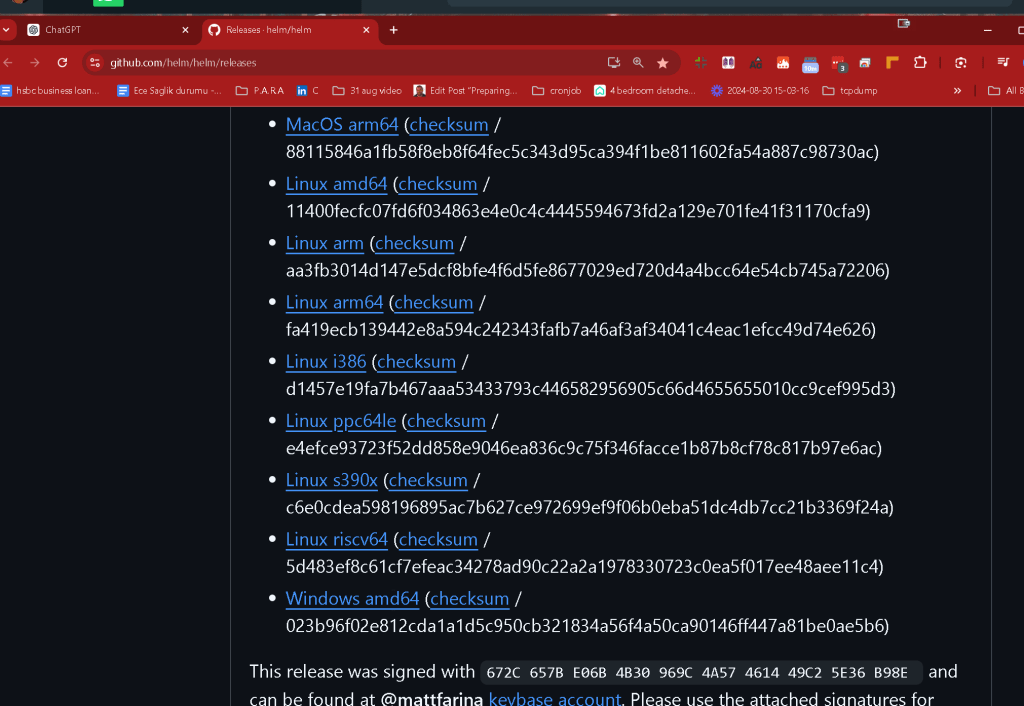Open the 10m timer extension icon
Screen dimensions: 1024x706
click(810, 63)
